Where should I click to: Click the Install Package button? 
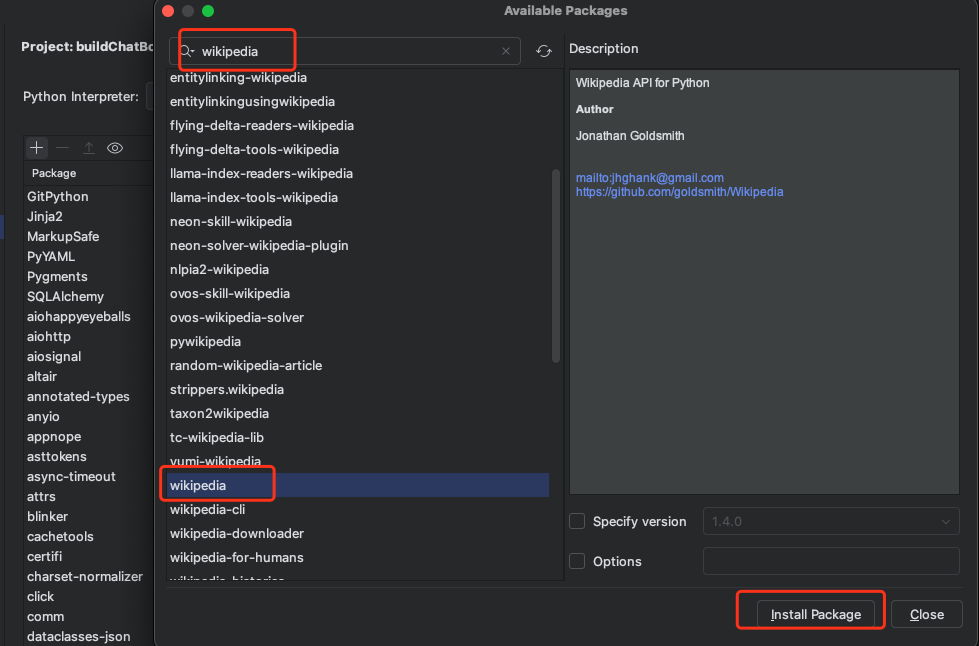(815, 614)
